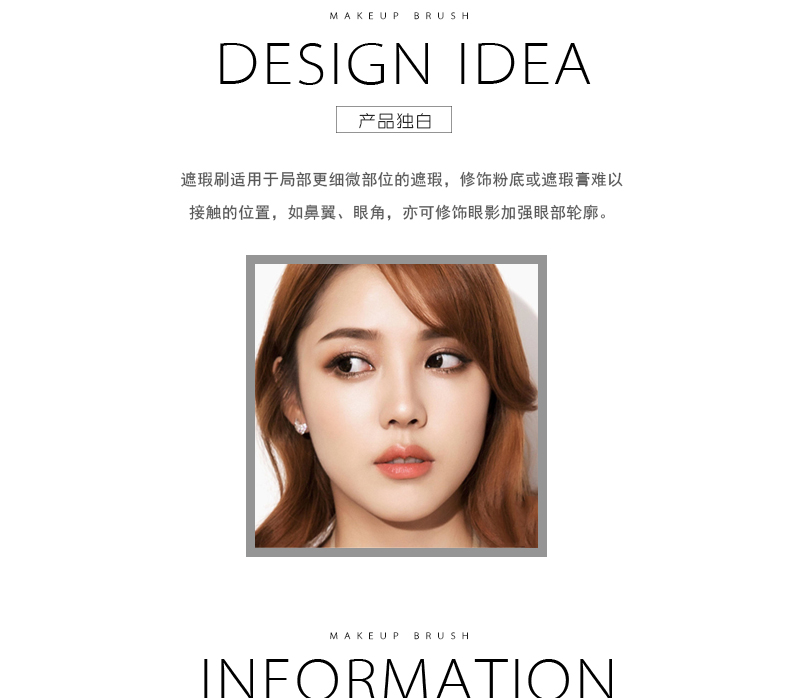
Task: Click MAKEUP BRUSH subtitle above DESIGN IDEA
Action: (x=400, y=16)
